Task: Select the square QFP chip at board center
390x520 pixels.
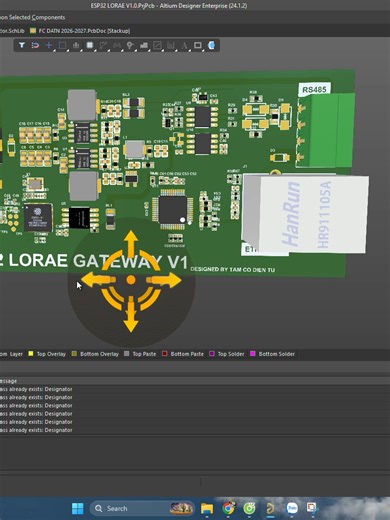Action: 173,210
